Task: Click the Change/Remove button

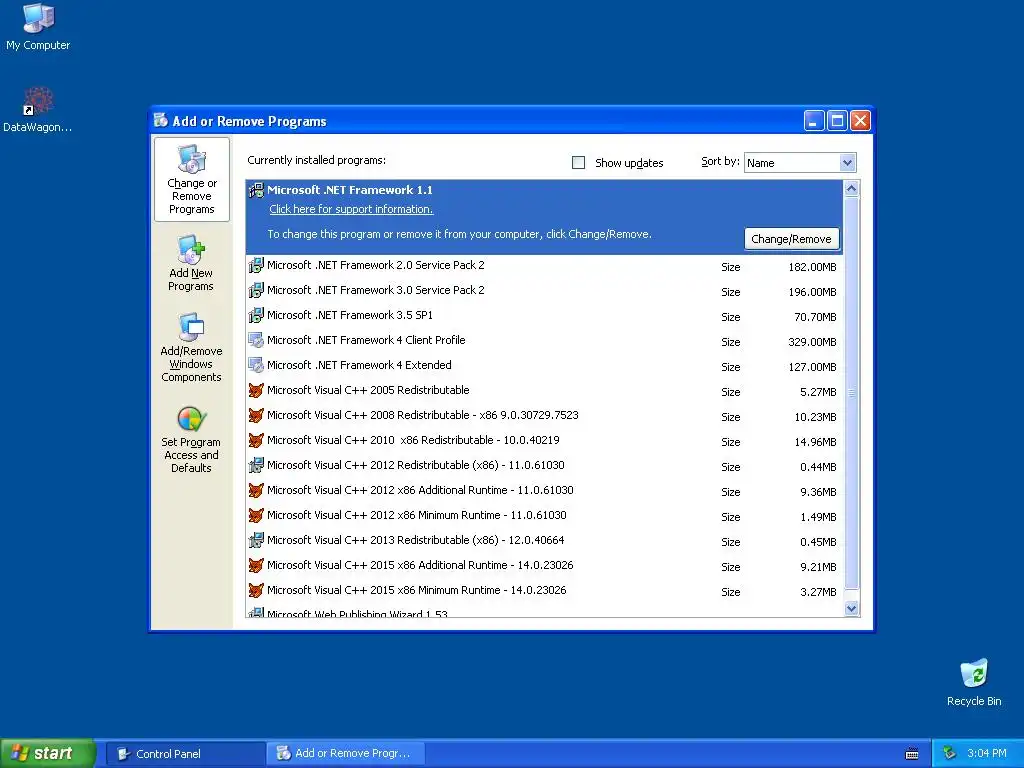Action: click(x=792, y=239)
